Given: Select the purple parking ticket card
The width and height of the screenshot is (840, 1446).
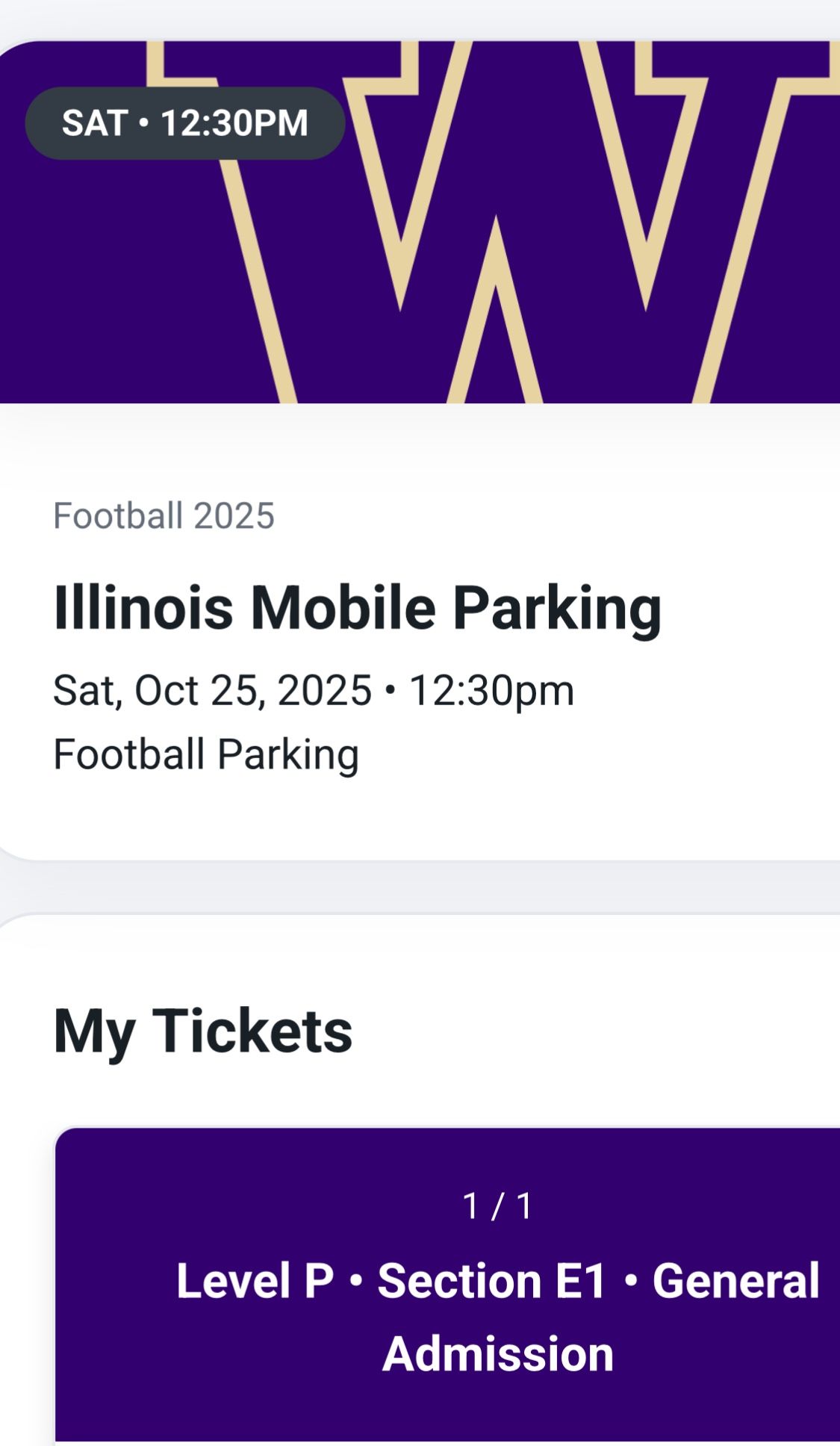Looking at the screenshot, I should [x=448, y=1270].
